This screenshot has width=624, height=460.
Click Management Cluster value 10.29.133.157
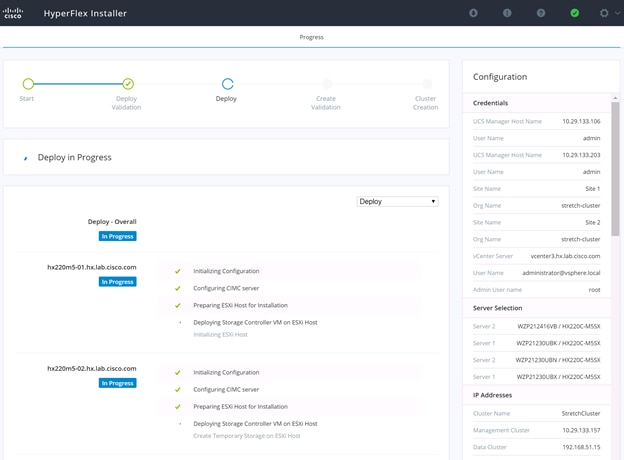581,430
